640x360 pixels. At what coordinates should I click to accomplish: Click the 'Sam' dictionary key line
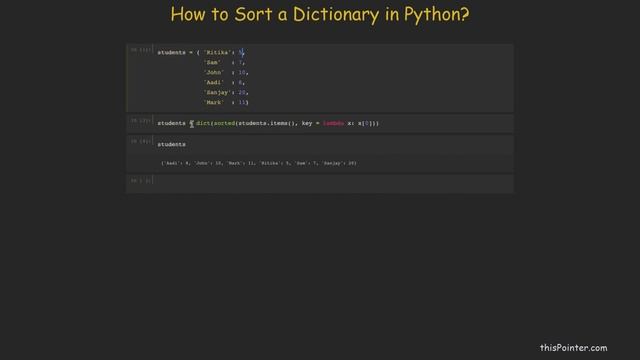224,62
